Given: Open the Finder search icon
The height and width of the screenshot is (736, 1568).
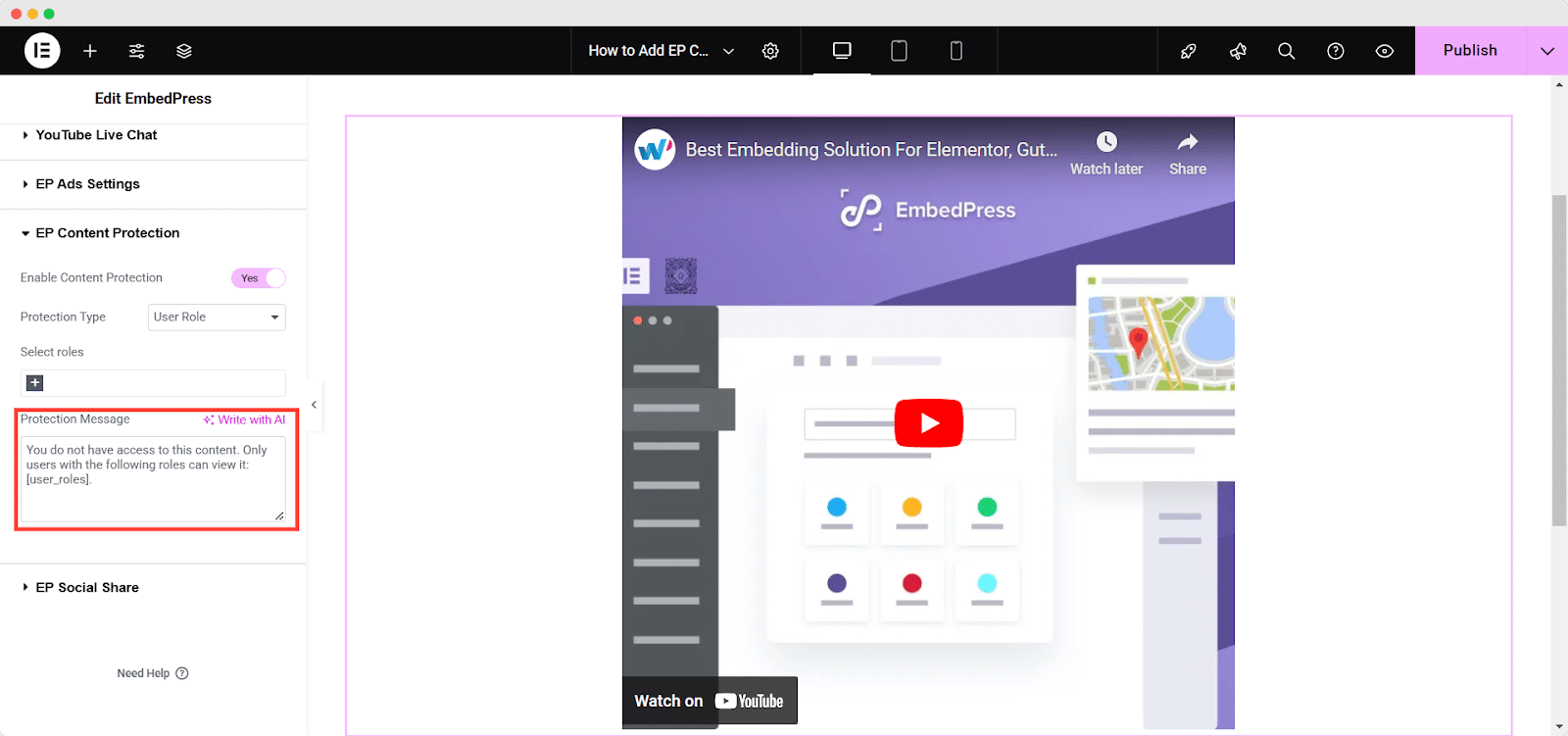Looking at the screenshot, I should click(x=1287, y=51).
